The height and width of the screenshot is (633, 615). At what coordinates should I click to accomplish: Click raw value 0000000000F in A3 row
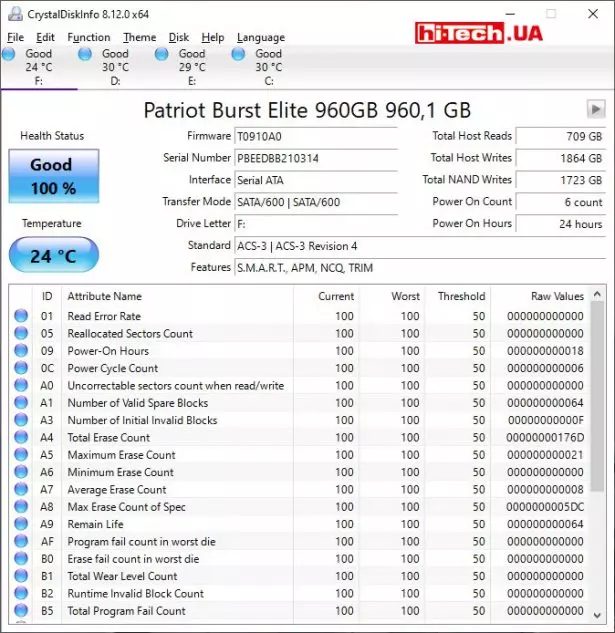[546, 420]
